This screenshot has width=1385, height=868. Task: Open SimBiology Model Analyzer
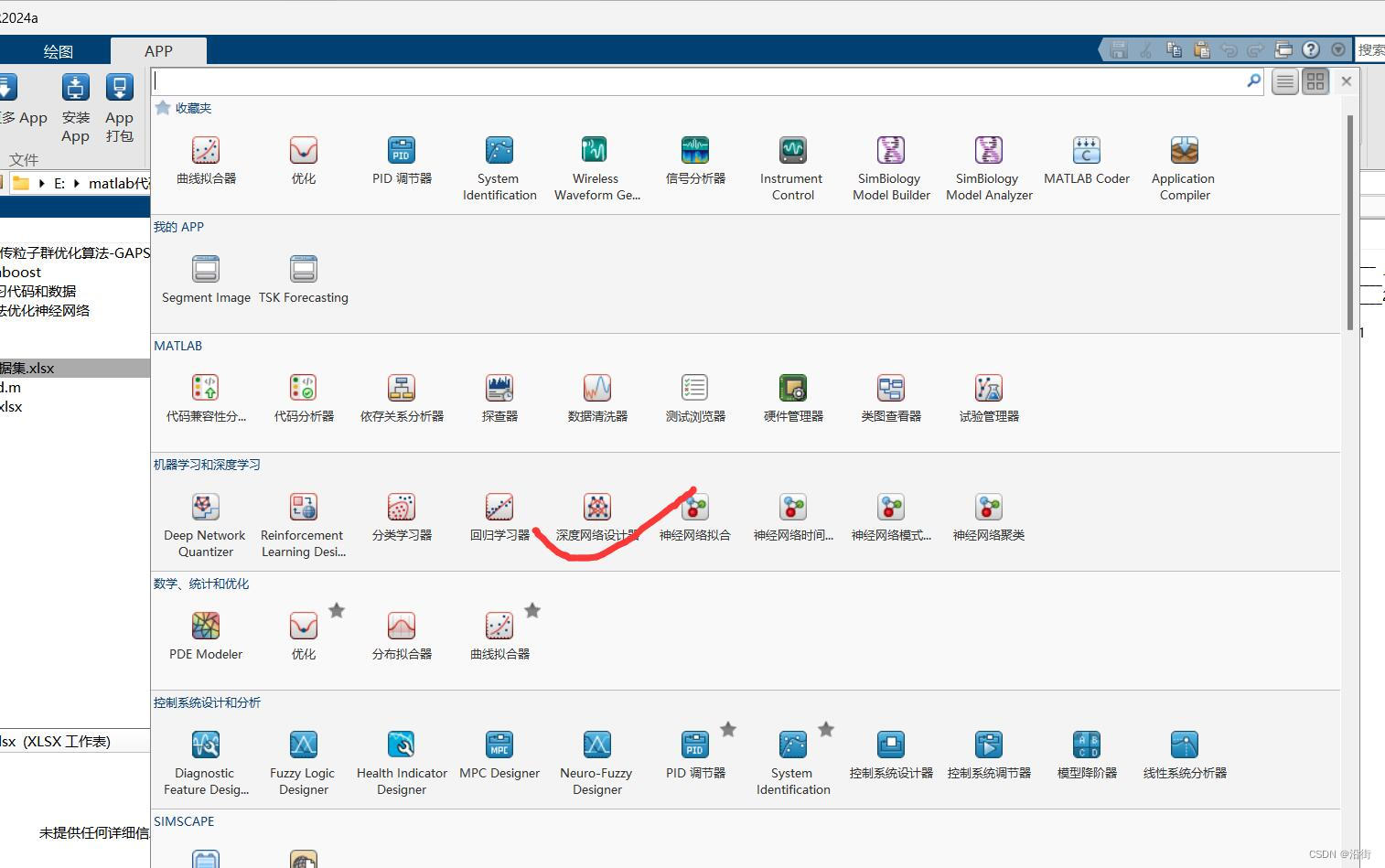coord(989,169)
